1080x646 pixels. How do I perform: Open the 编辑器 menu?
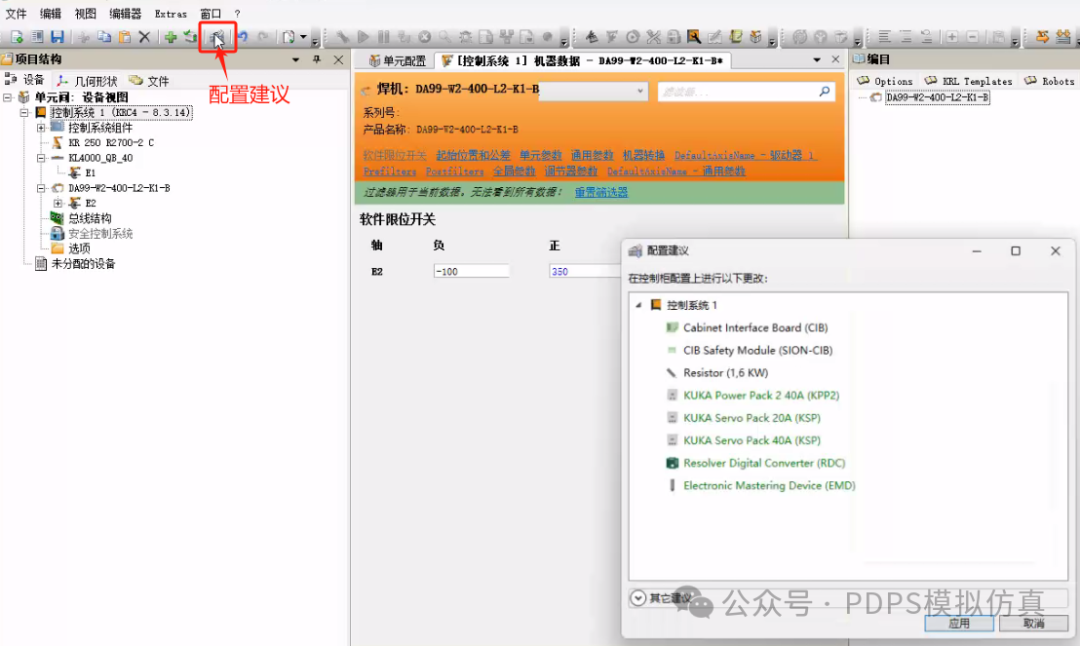coord(125,14)
